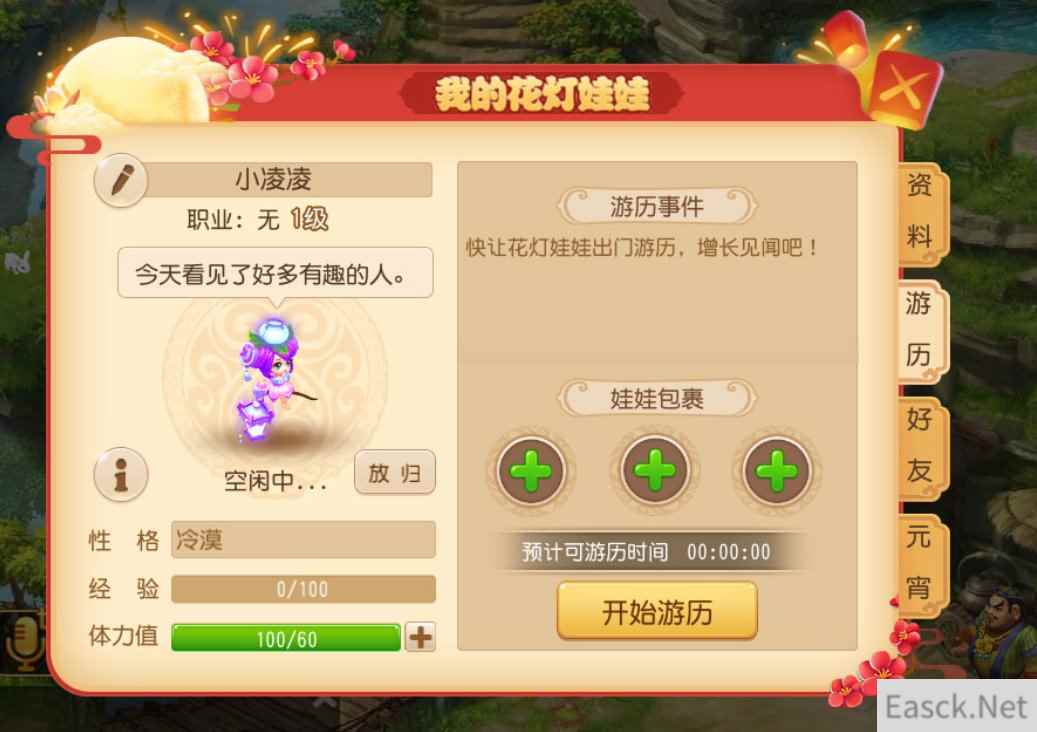Click the 放归 release button
Screen dimensions: 1037x732
click(395, 472)
